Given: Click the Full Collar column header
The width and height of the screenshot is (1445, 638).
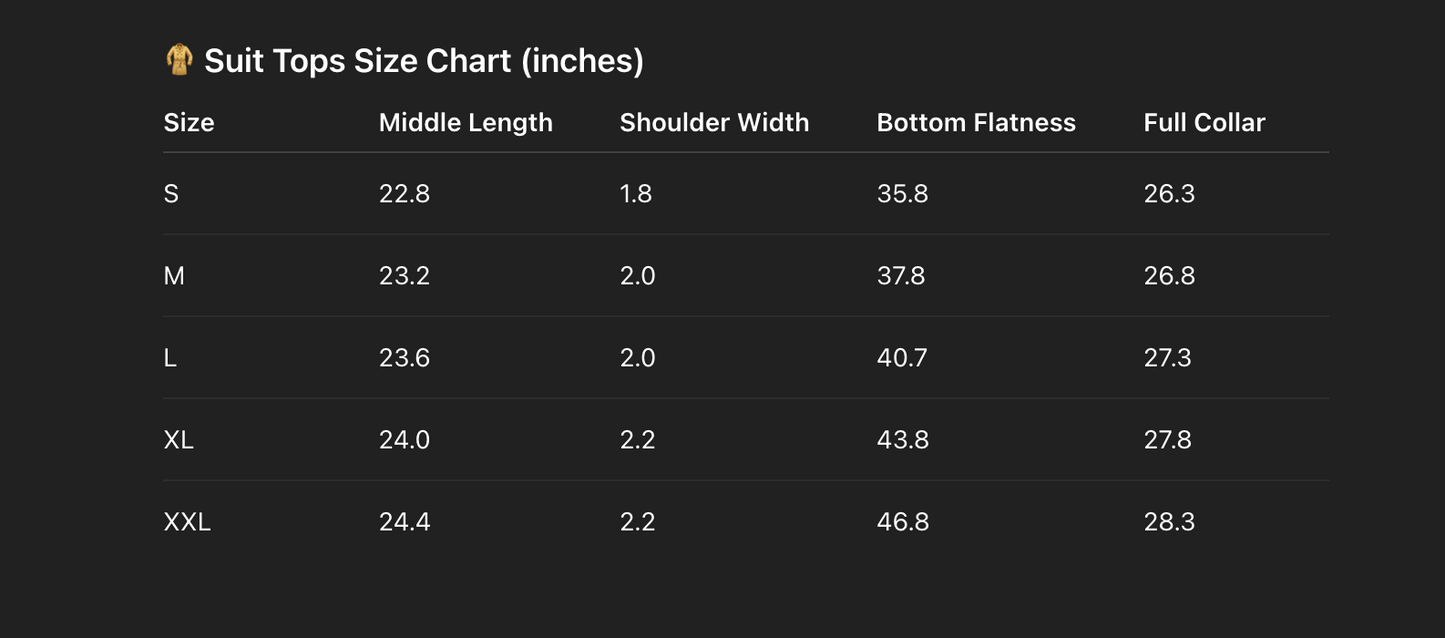Looking at the screenshot, I should [1204, 122].
